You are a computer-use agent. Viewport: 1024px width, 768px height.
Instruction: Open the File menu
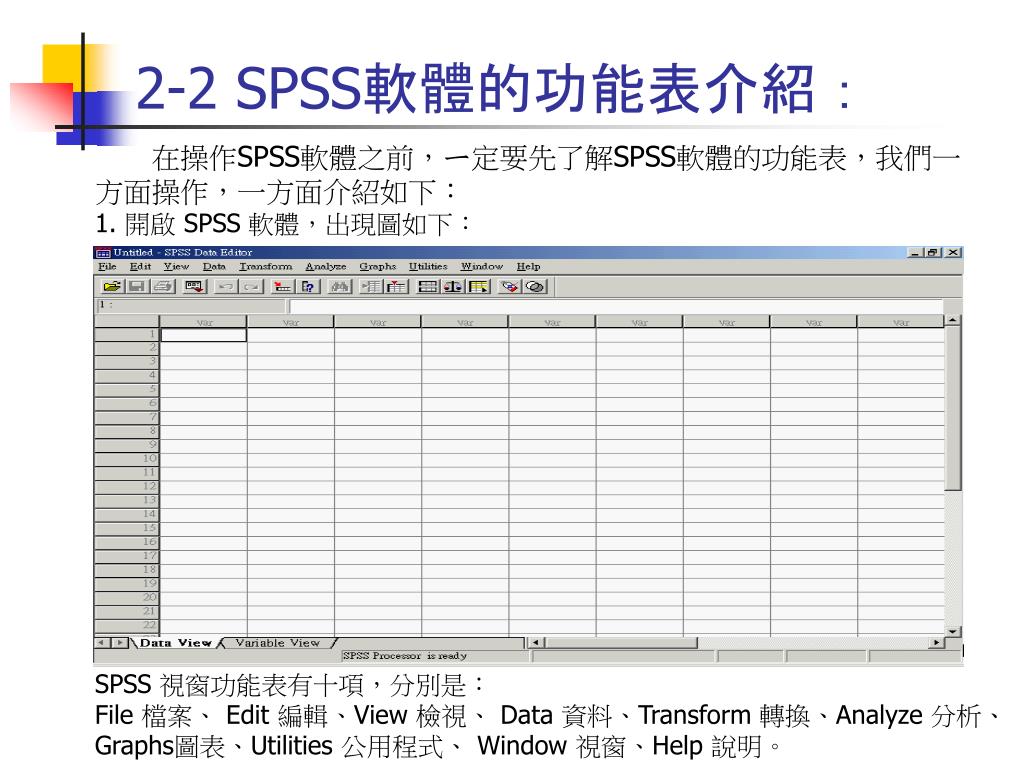[107, 266]
